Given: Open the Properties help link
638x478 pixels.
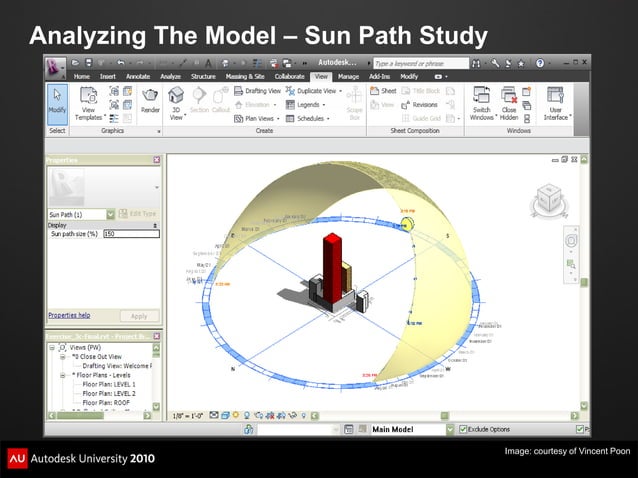Looking at the screenshot, I should coord(69,315).
